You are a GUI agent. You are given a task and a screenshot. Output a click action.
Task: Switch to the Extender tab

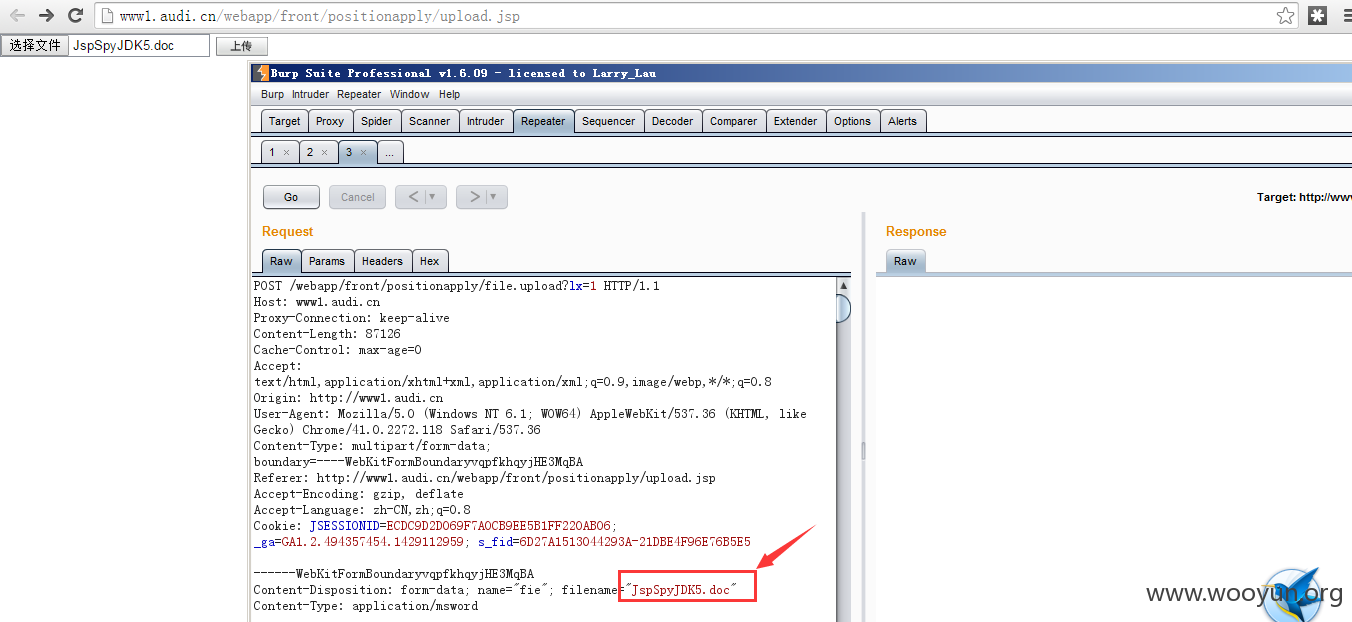(x=796, y=121)
